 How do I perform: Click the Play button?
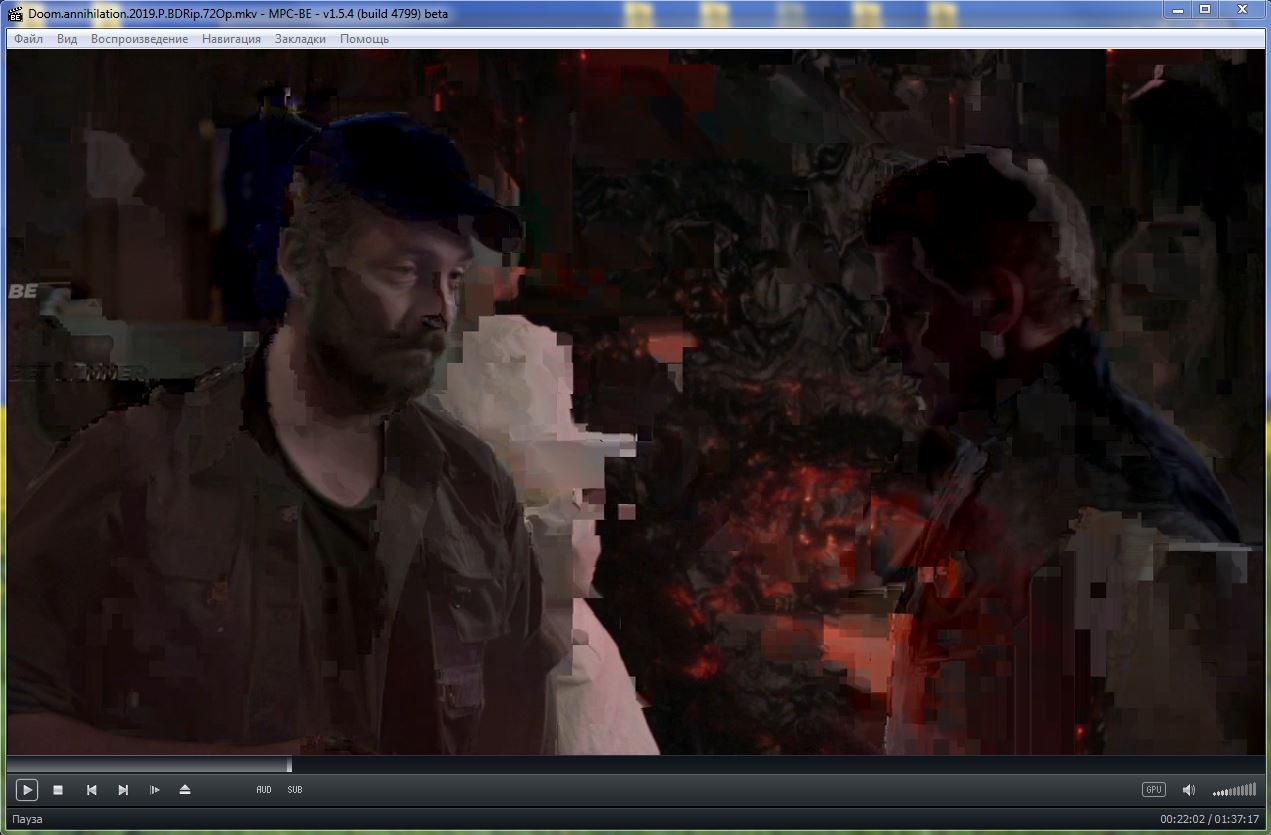(27, 790)
